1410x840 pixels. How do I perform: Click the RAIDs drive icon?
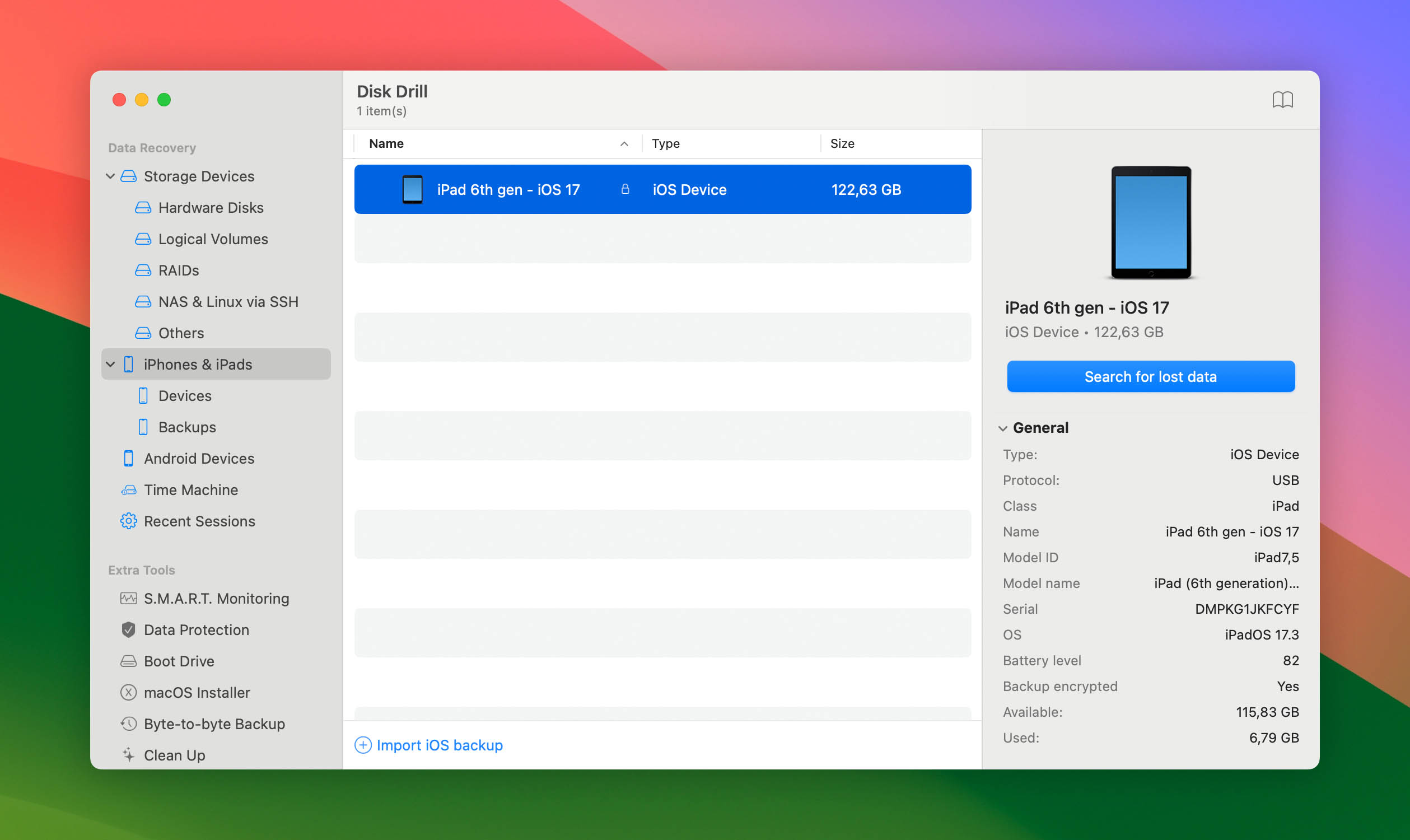click(x=143, y=270)
